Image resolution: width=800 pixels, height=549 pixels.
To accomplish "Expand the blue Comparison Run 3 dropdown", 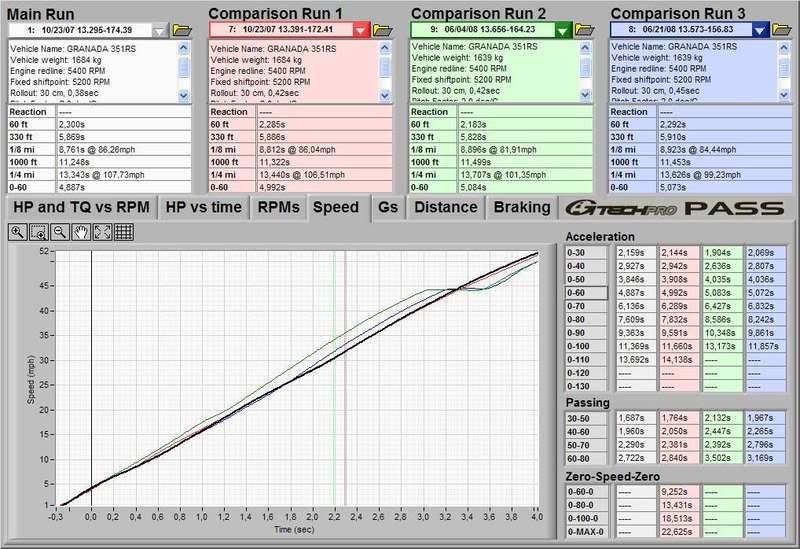I will click(761, 30).
